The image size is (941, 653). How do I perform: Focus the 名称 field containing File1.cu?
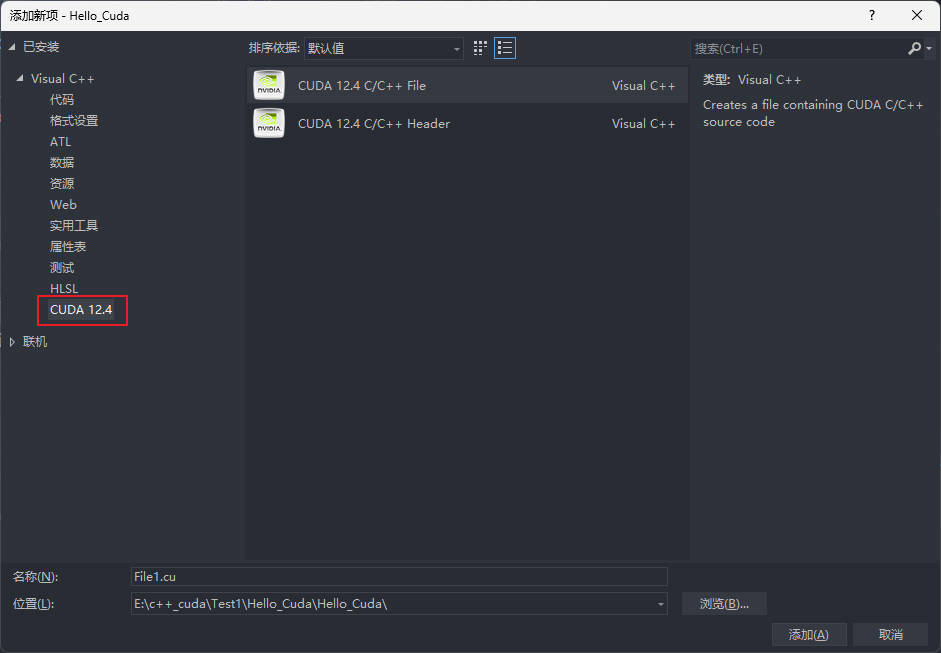[399, 577]
